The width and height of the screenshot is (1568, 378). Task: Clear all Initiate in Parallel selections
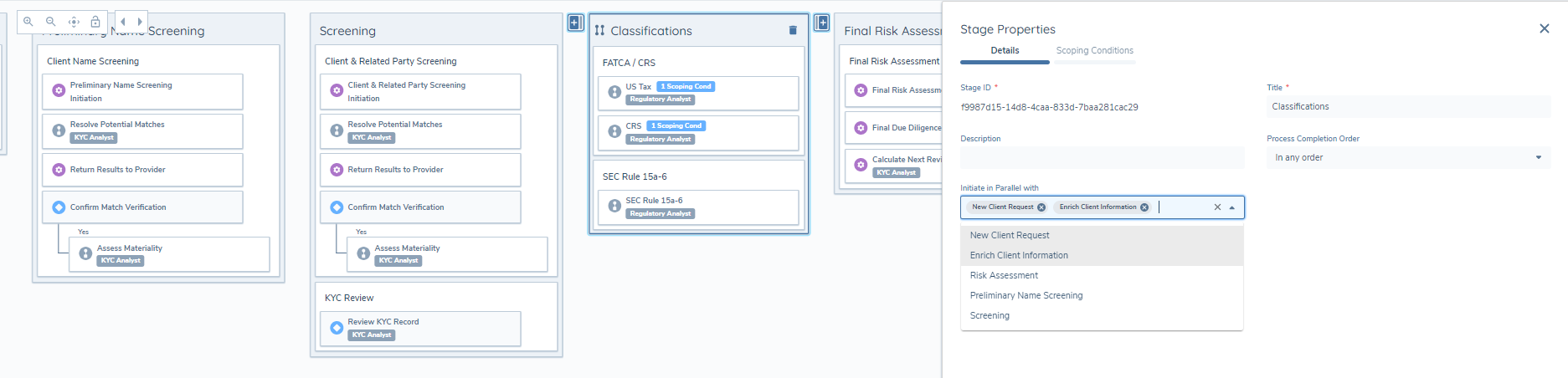(x=1217, y=207)
